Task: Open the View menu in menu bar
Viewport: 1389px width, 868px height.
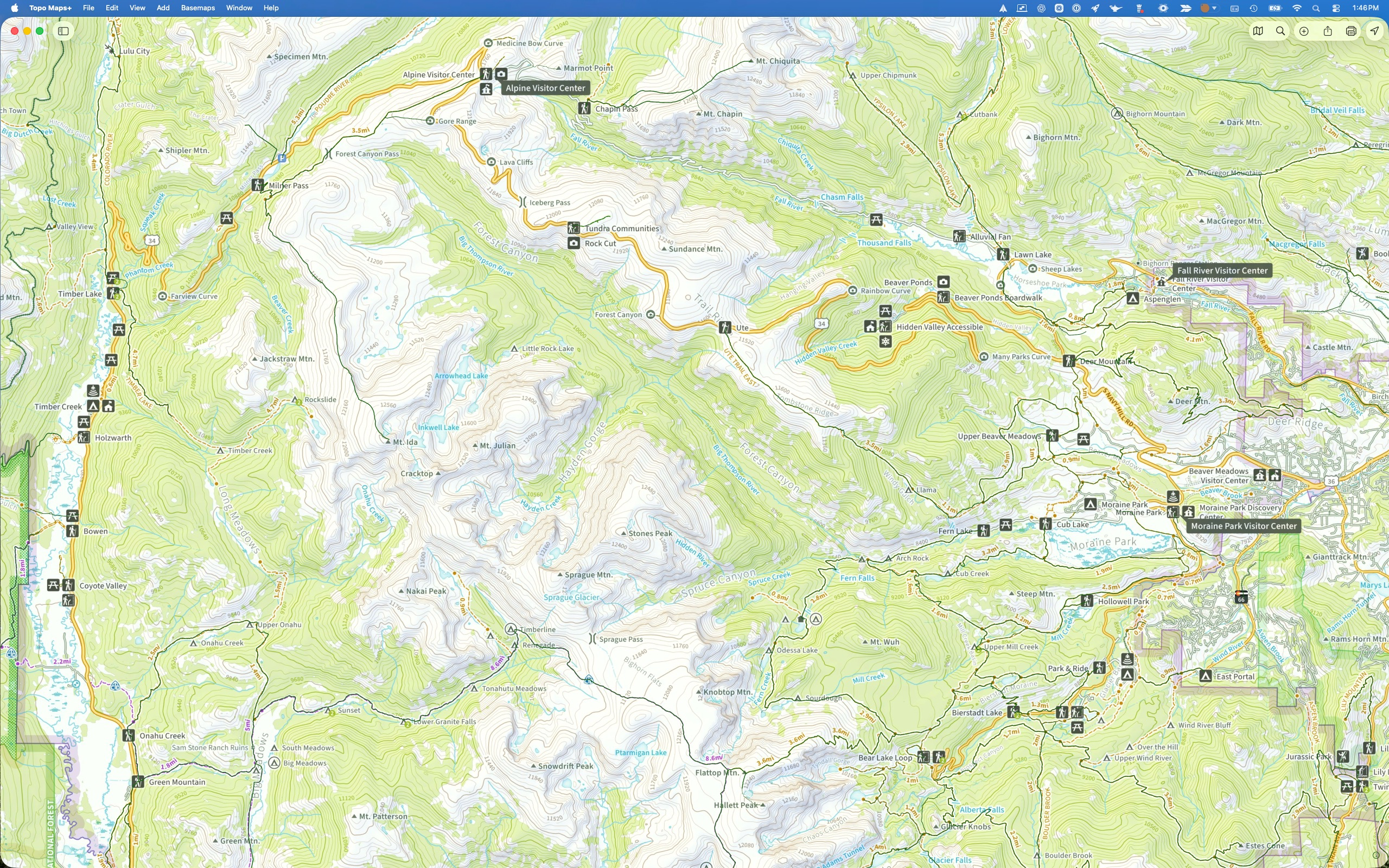Action: (137, 8)
